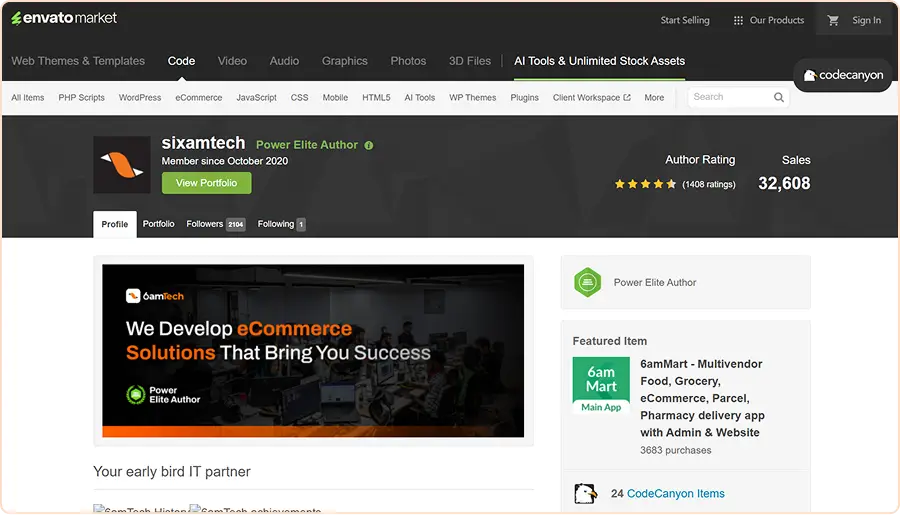Click the search magnifier icon
Image resolution: width=900 pixels, height=515 pixels.
click(x=778, y=97)
